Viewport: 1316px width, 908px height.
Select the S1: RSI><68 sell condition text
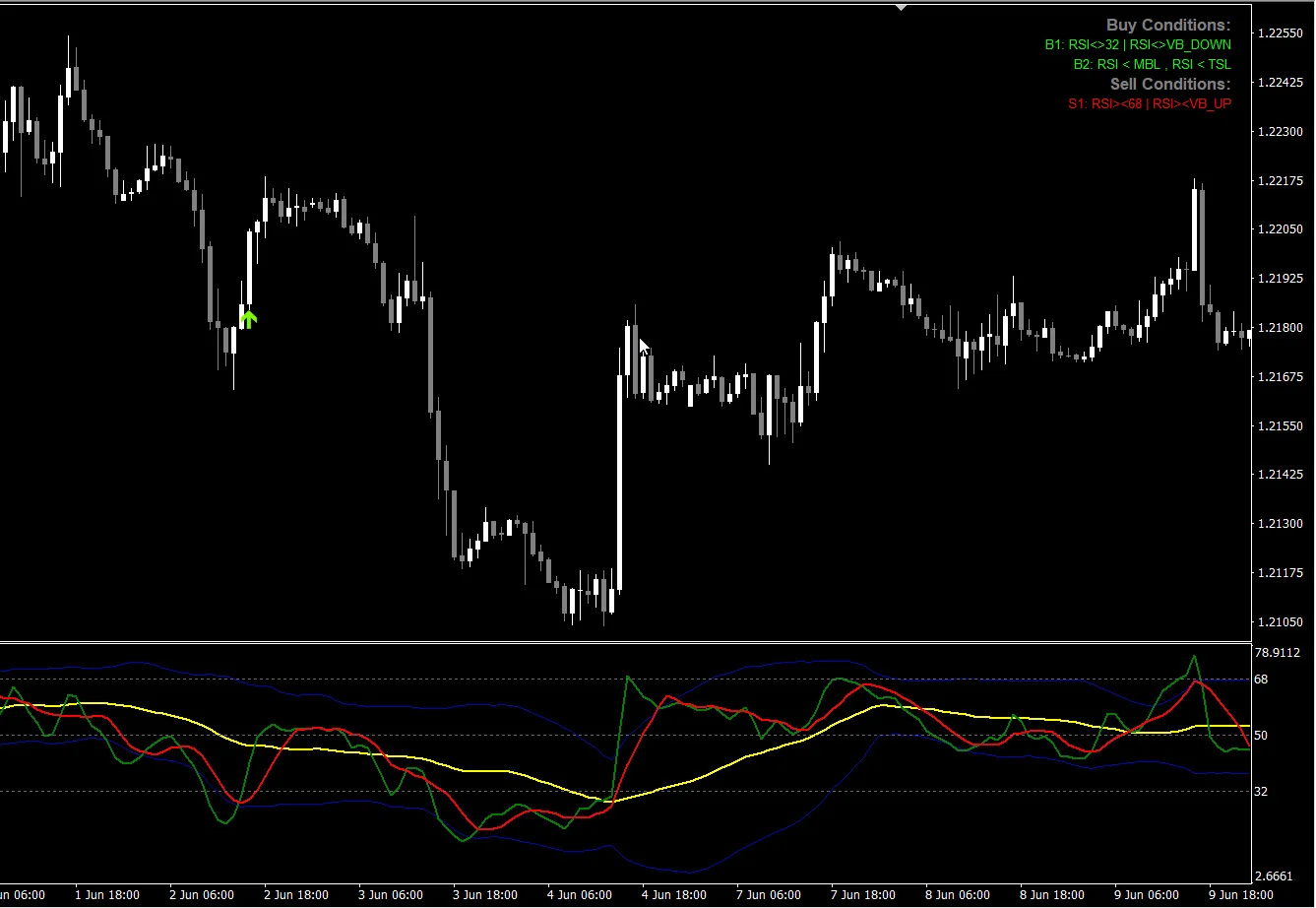coord(1149,103)
